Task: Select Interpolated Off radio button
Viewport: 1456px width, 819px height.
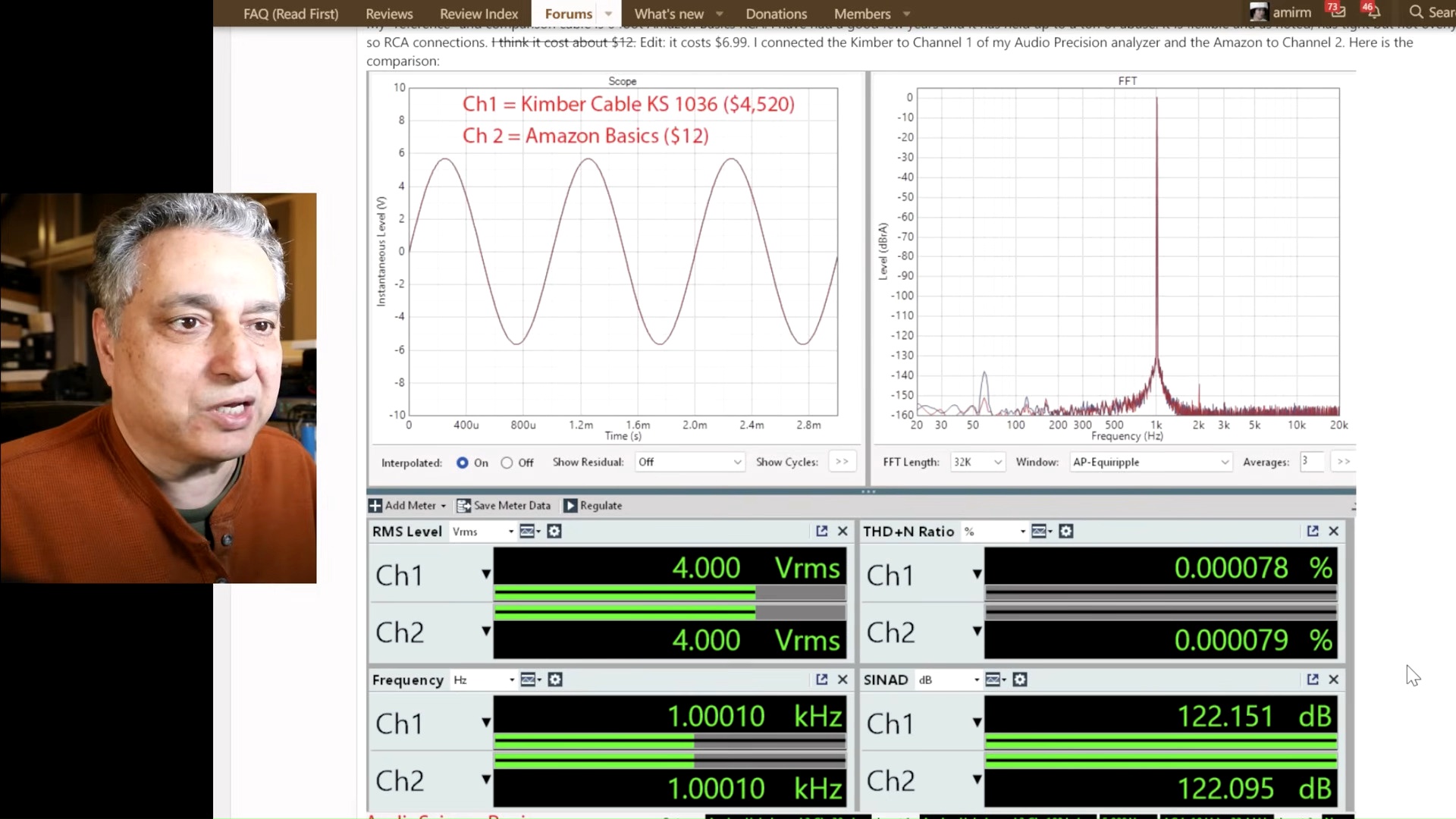Action: point(507,463)
